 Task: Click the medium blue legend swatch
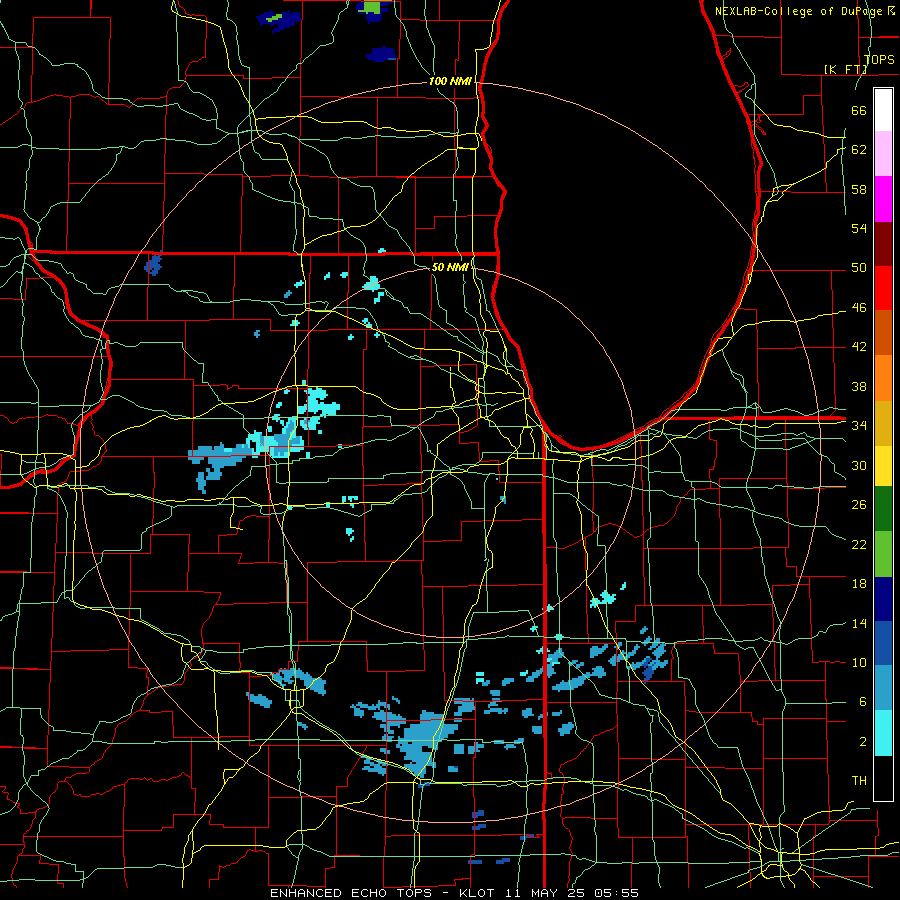[883, 643]
